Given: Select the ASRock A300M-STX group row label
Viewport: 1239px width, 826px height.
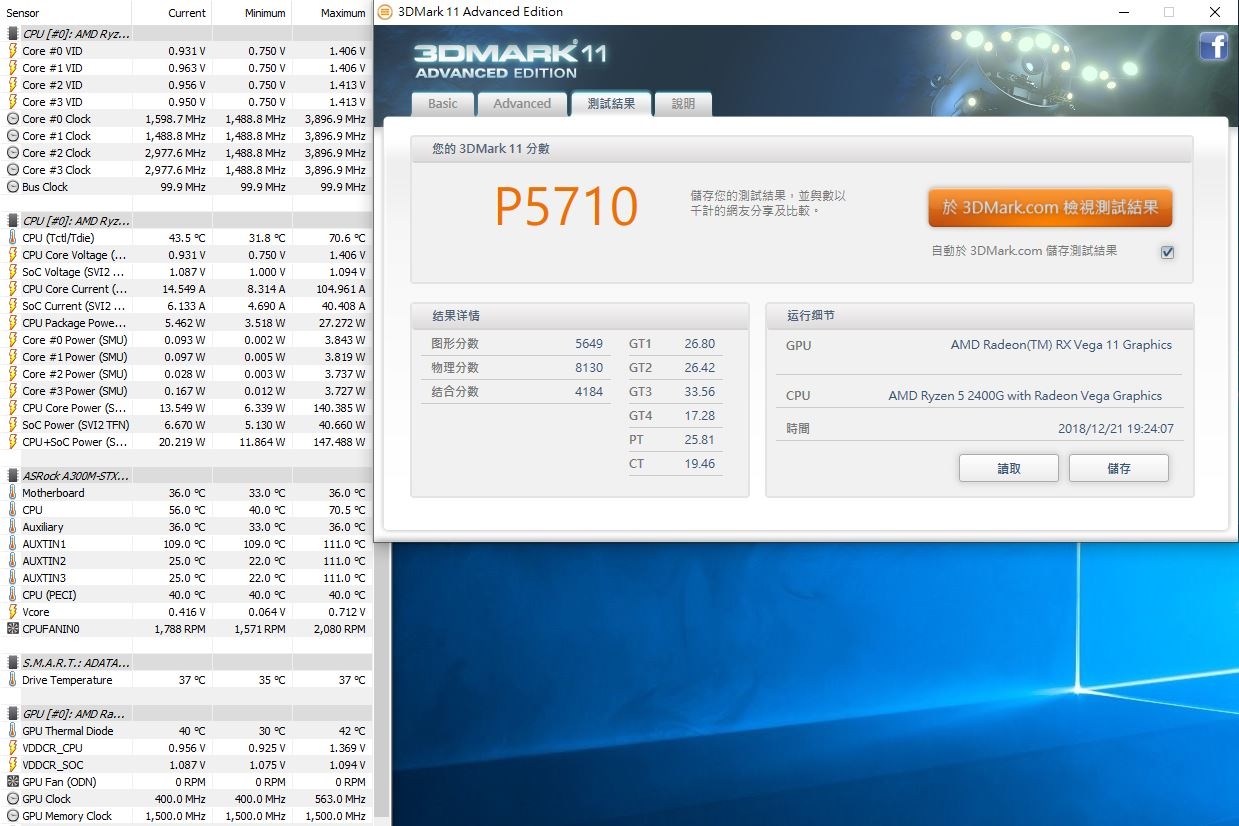Looking at the screenshot, I should pyautogui.click(x=76, y=476).
